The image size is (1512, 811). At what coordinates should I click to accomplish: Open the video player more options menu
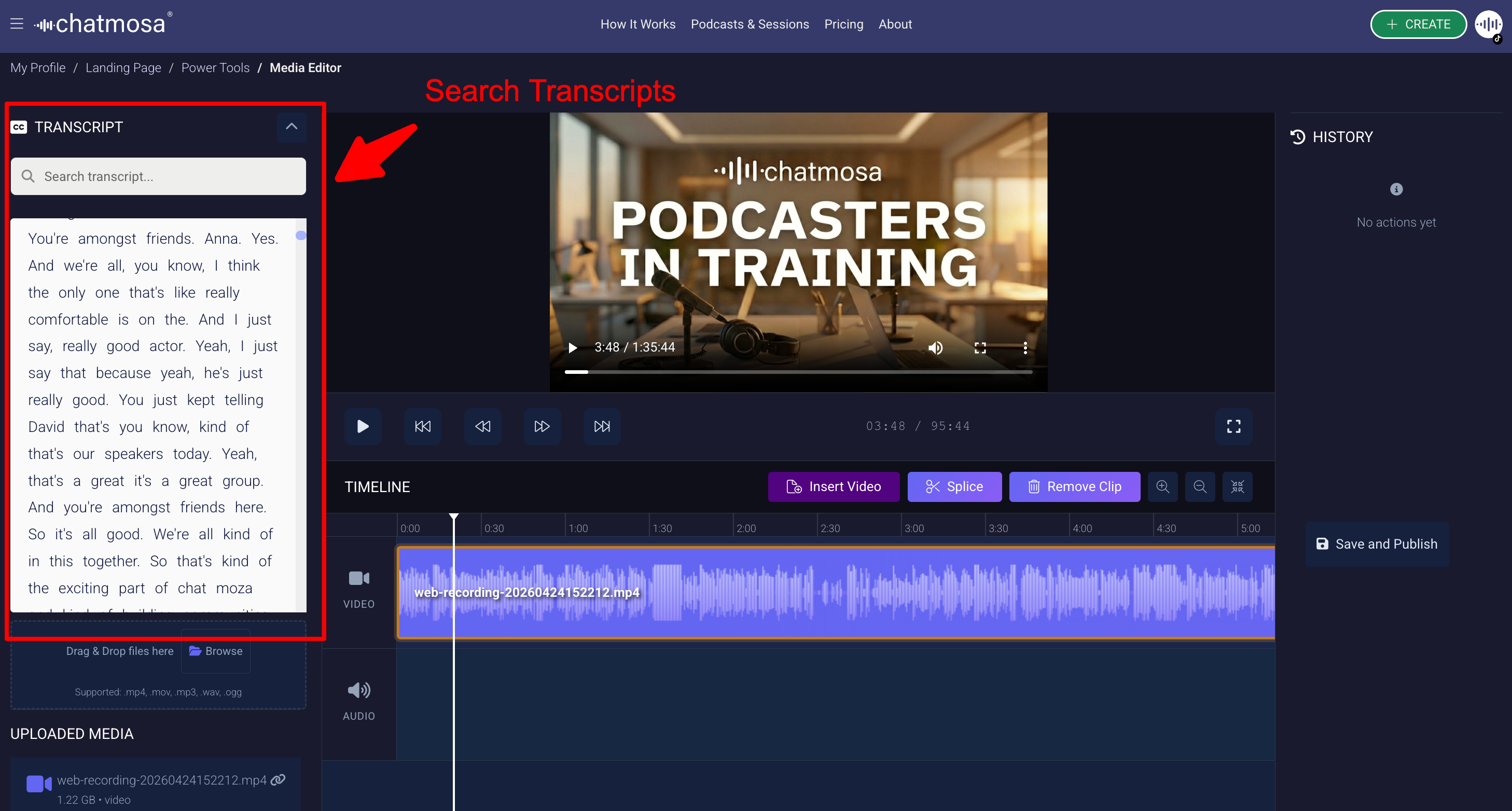(x=1025, y=347)
